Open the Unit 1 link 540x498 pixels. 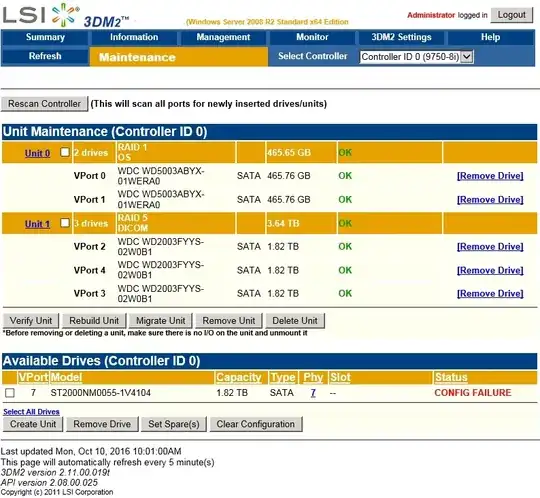(x=37, y=224)
